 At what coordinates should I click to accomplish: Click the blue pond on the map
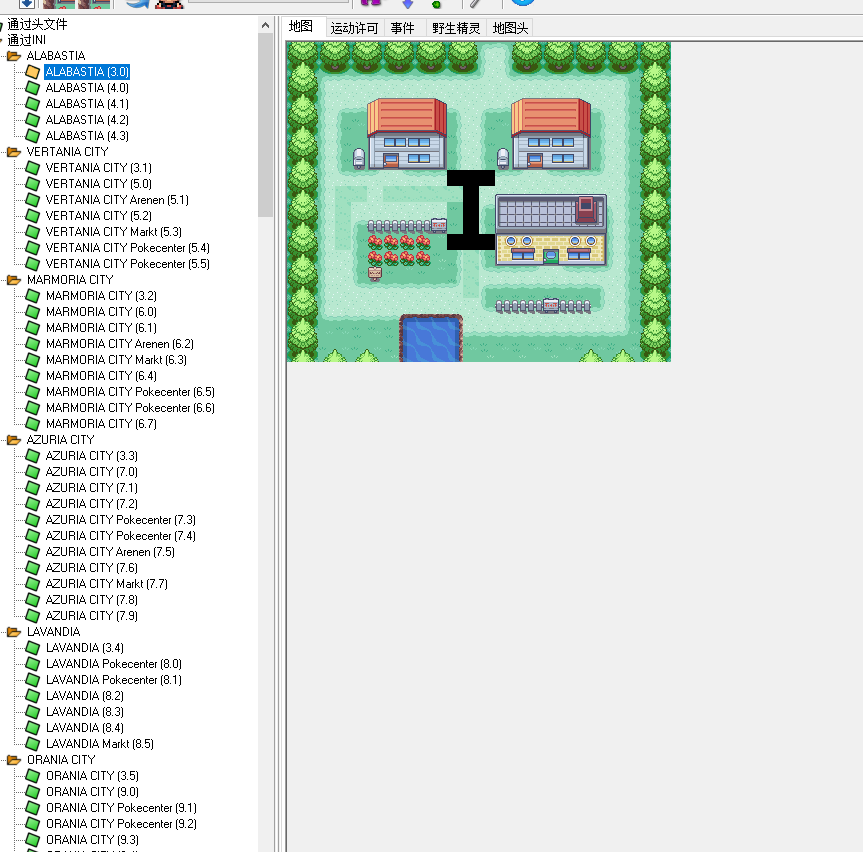coord(431,340)
